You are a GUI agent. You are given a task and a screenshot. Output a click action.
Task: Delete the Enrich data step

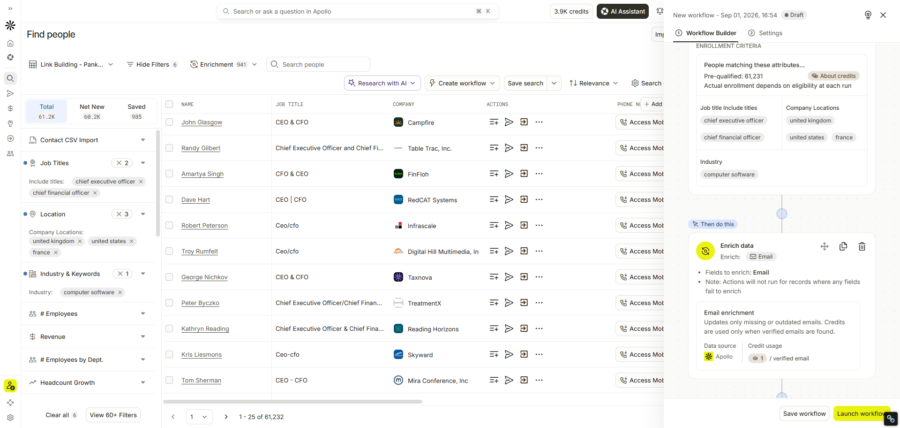point(862,246)
